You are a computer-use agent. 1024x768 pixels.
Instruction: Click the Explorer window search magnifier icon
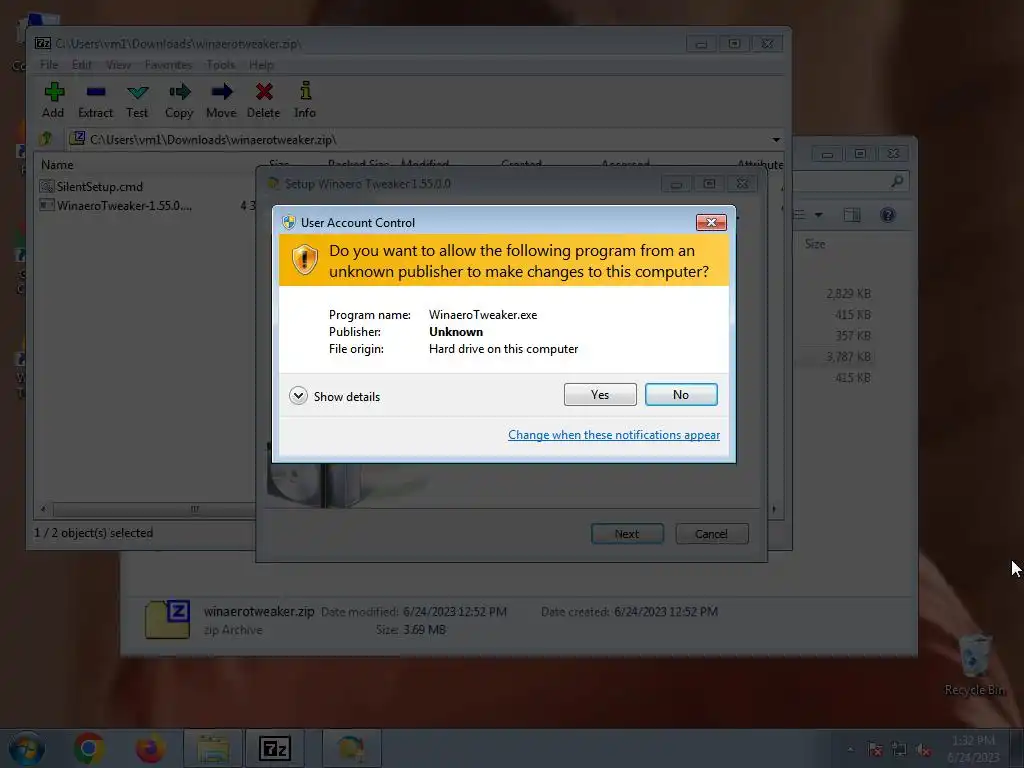click(x=897, y=181)
